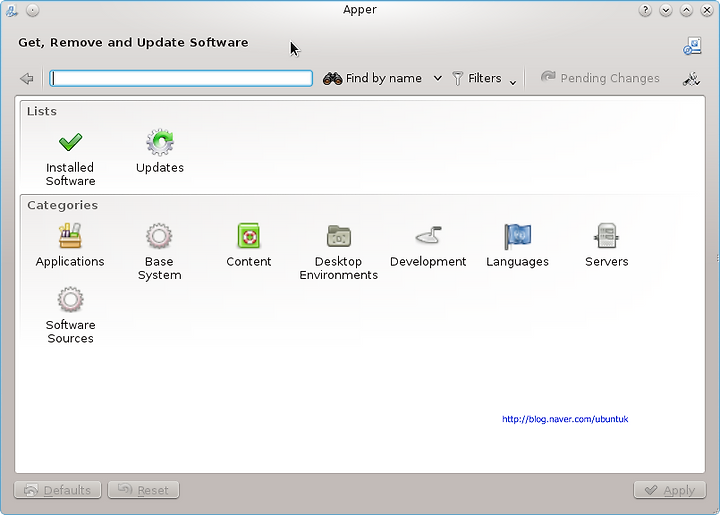This screenshot has width=720, height=515.
Task: Close the Apper window
Action: 707,10
